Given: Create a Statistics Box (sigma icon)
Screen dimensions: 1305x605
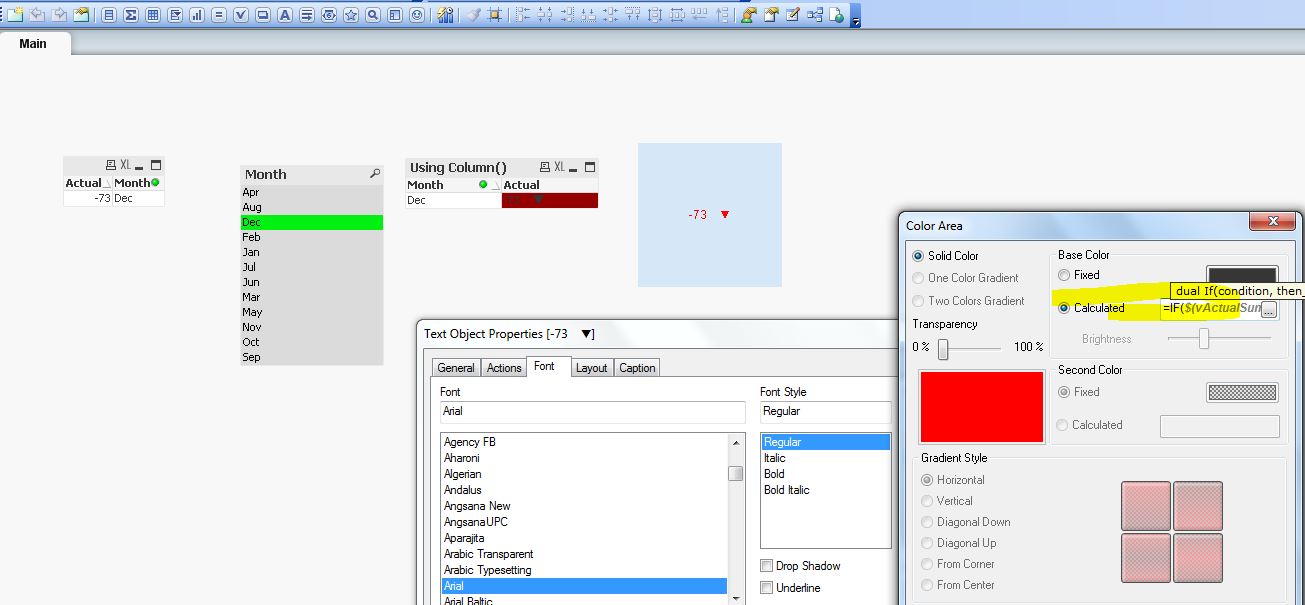Looking at the screenshot, I should (131, 15).
